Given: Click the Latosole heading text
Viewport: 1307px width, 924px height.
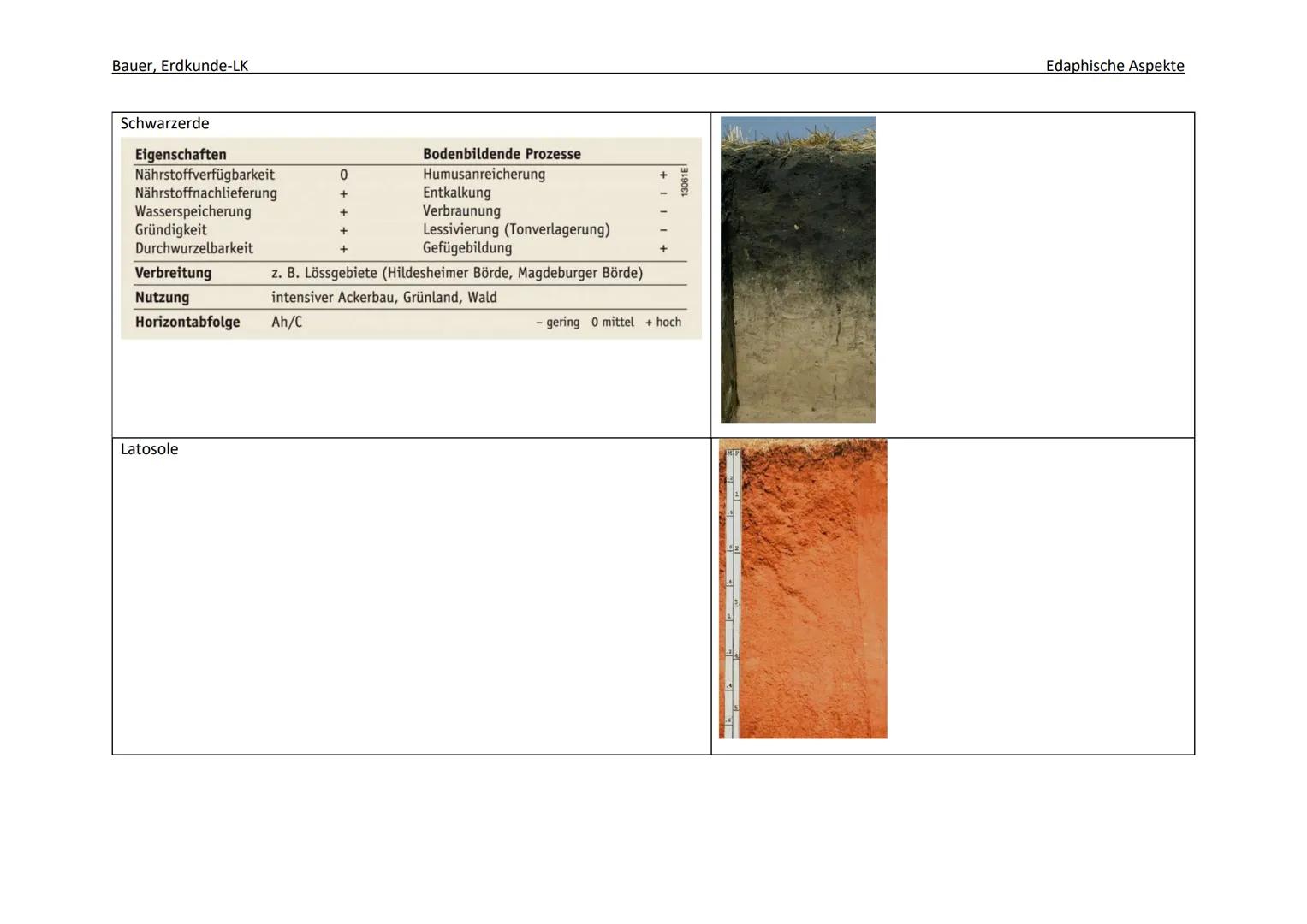Looking at the screenshot, I should (149, 449).
